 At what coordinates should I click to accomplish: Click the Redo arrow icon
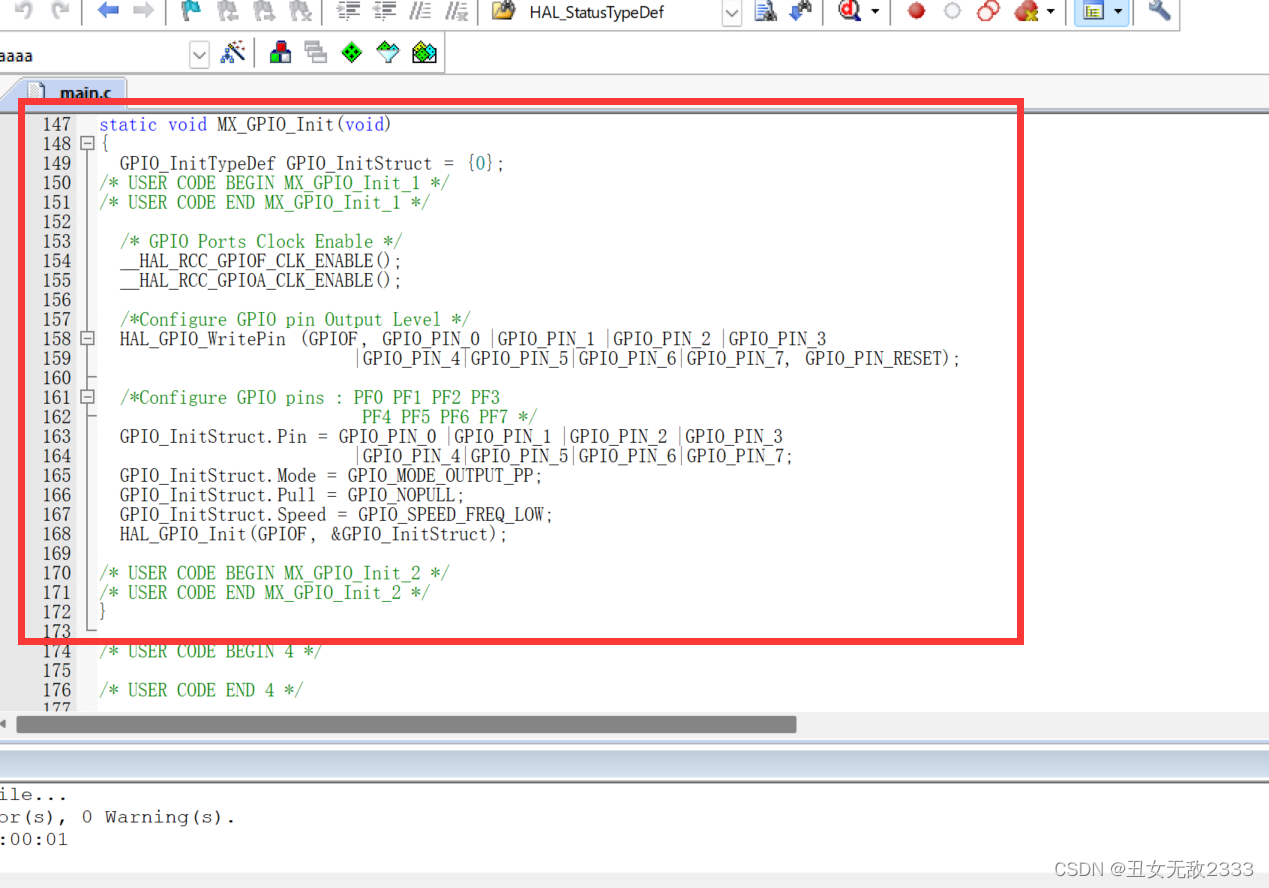(60, 11)
